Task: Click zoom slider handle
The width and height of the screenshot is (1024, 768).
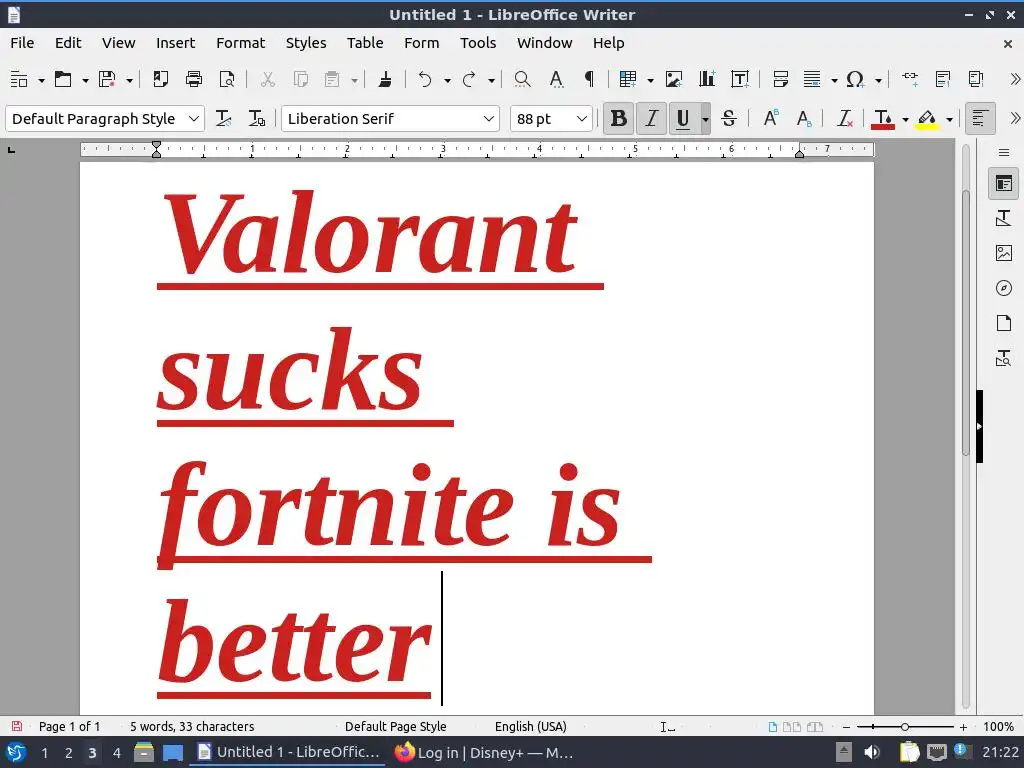Action: click(904, 727)
